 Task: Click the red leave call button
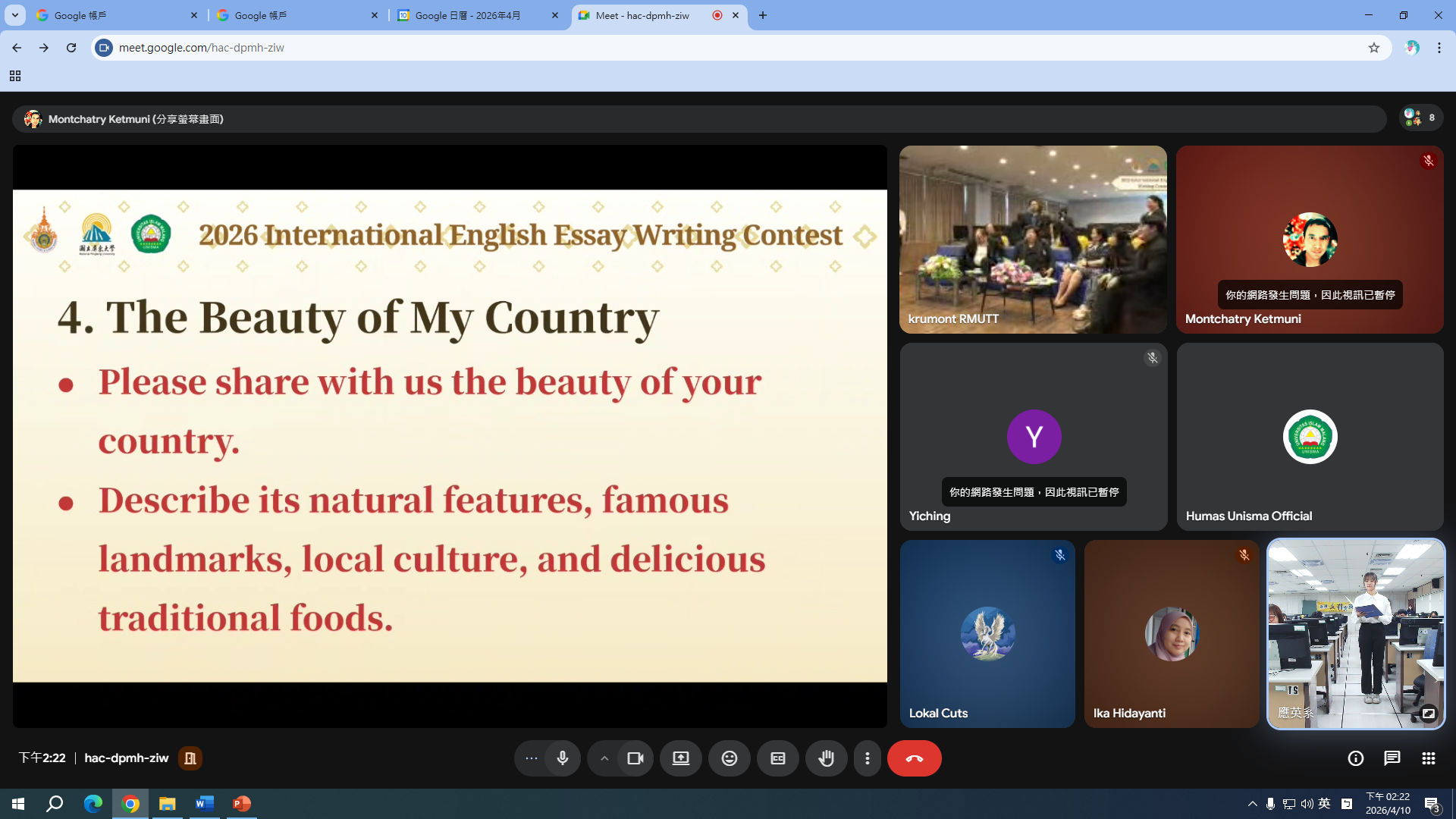[x=914, y=758]
